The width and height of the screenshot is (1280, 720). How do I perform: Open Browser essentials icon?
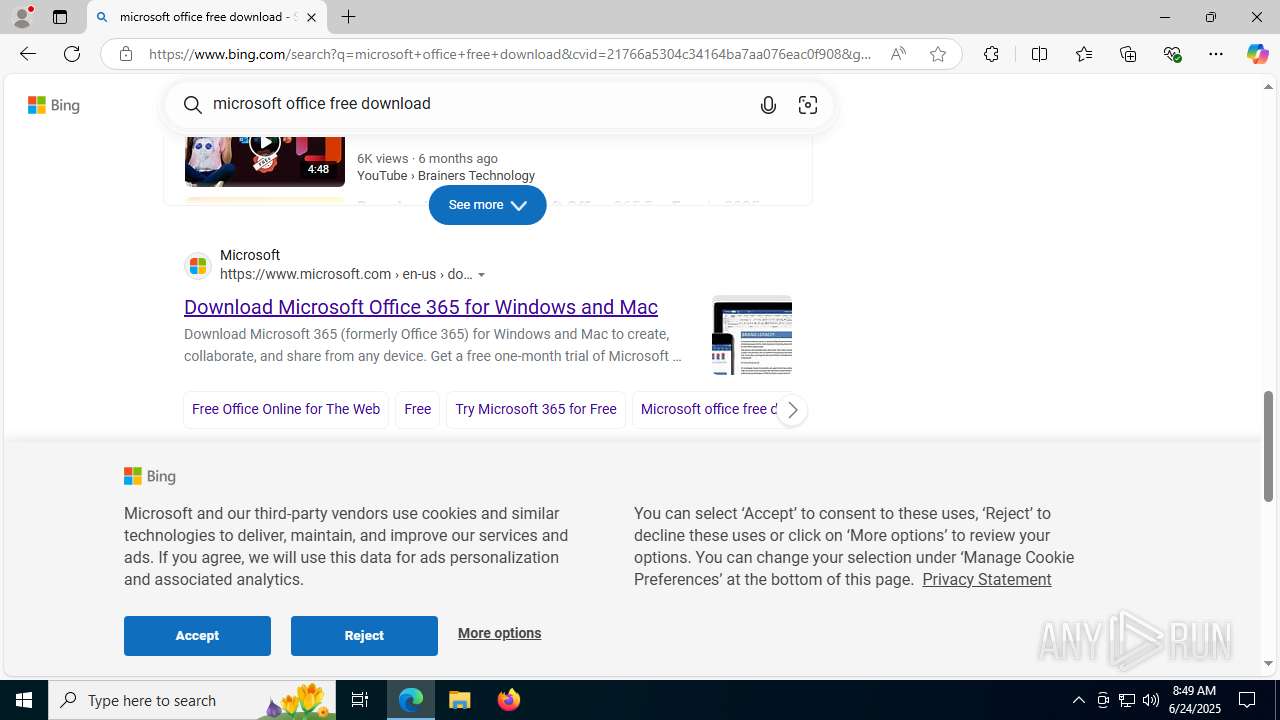click(x=1172, y=54)
